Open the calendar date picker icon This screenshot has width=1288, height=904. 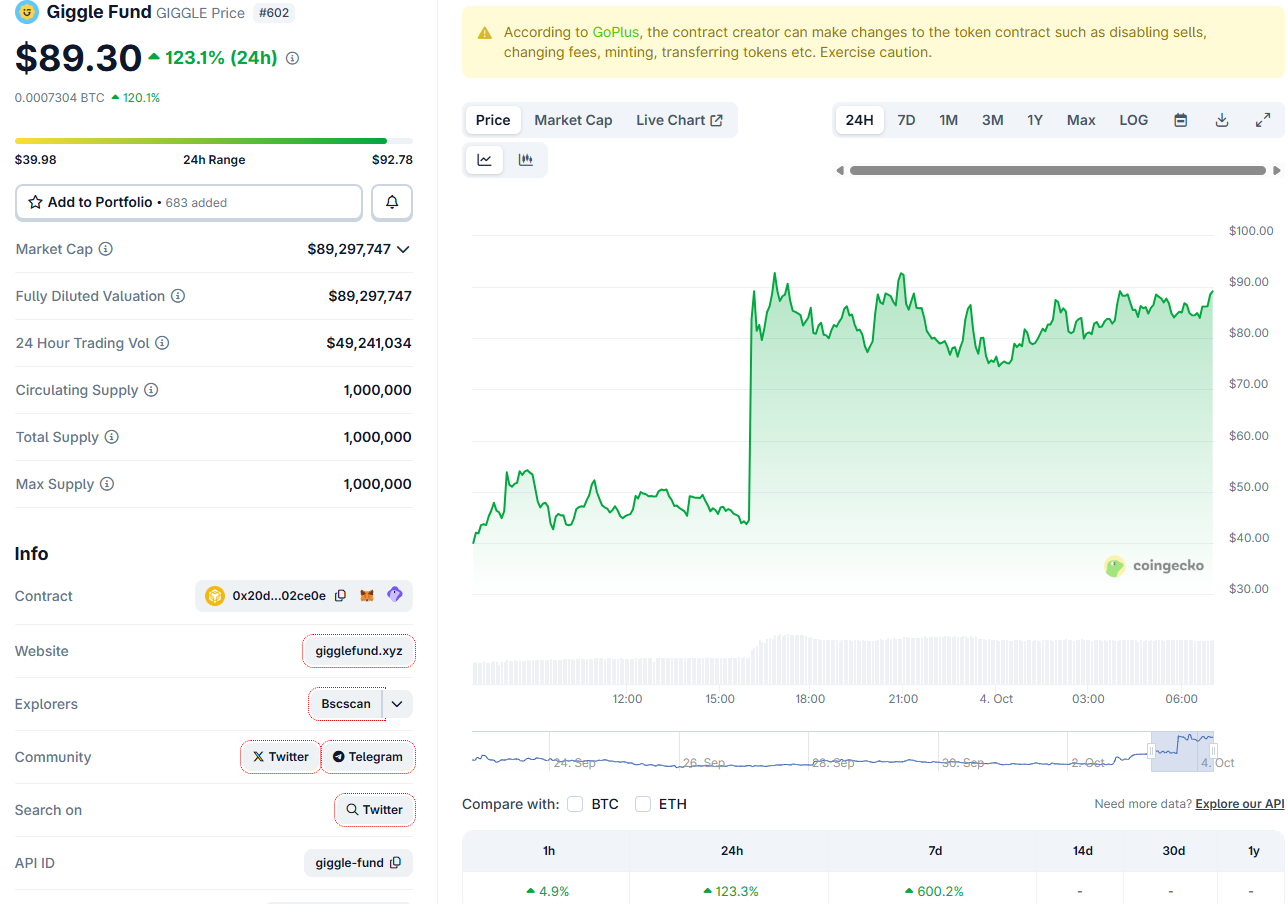pyautogui.click(x=1180, y=120)
